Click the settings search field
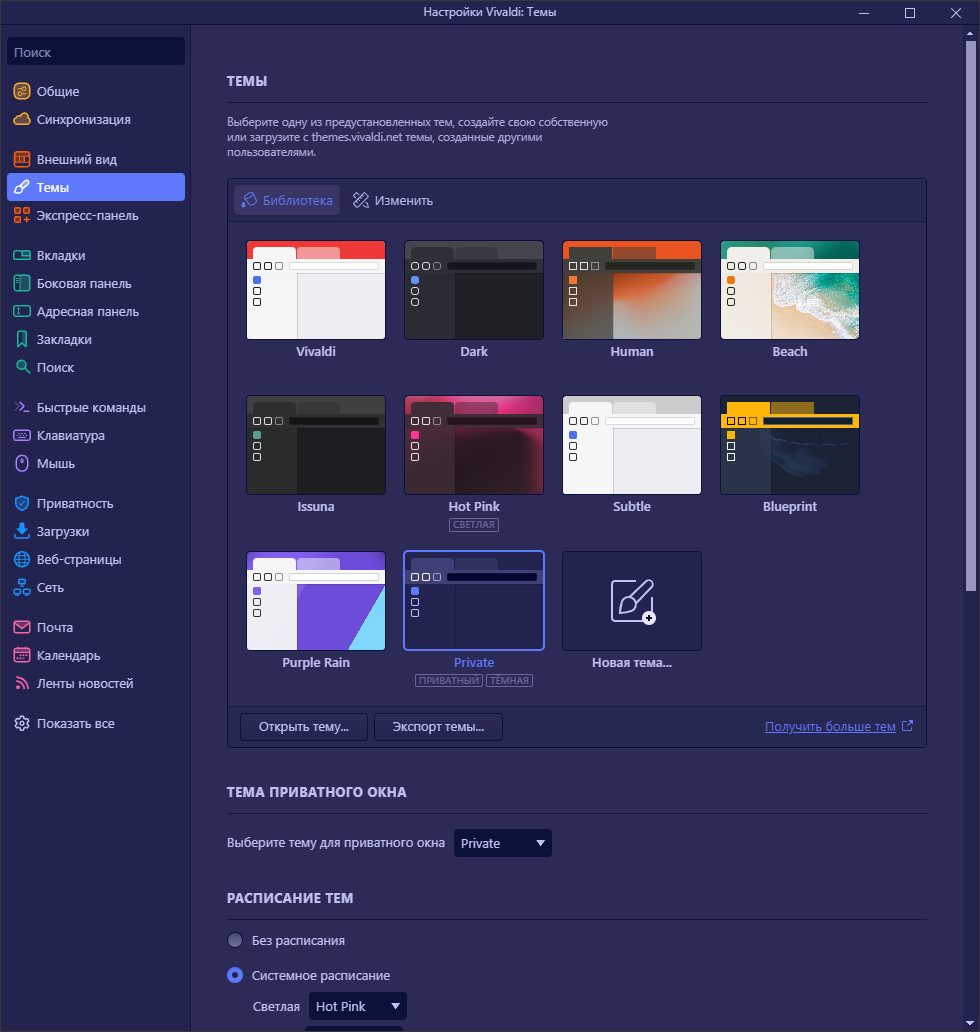 click(x=96, y=52)
